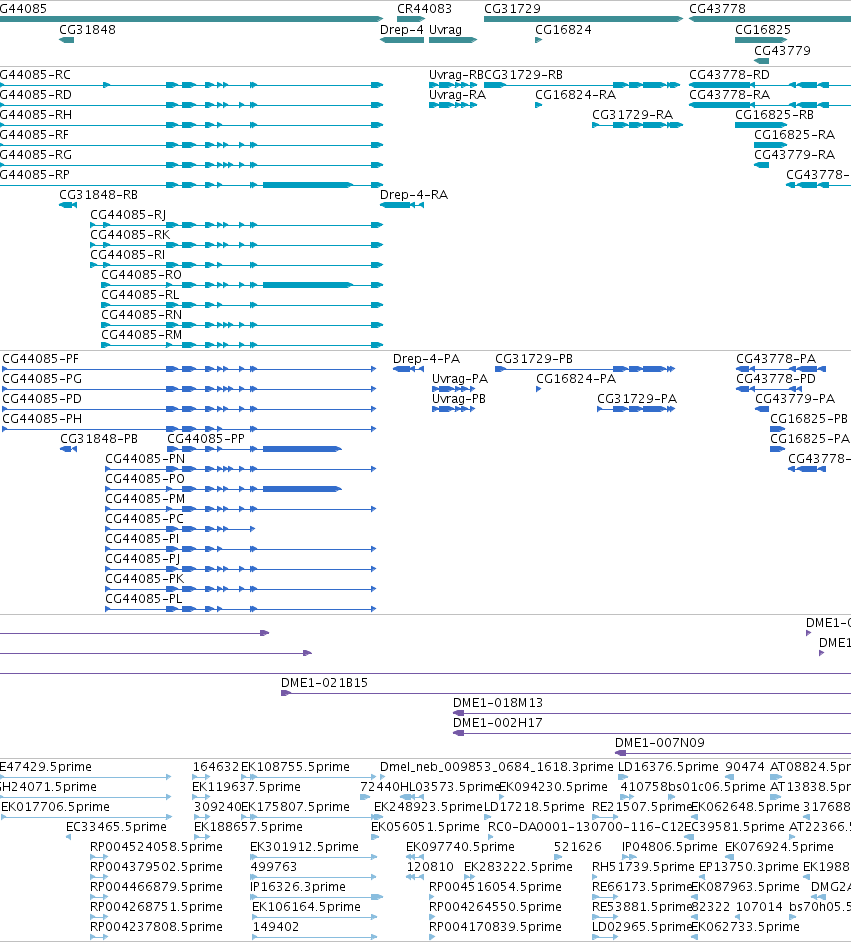Click the RP004170839.5prime EST label
The width and height of the screenshot is (851, 942).
(x=495, y=926)
